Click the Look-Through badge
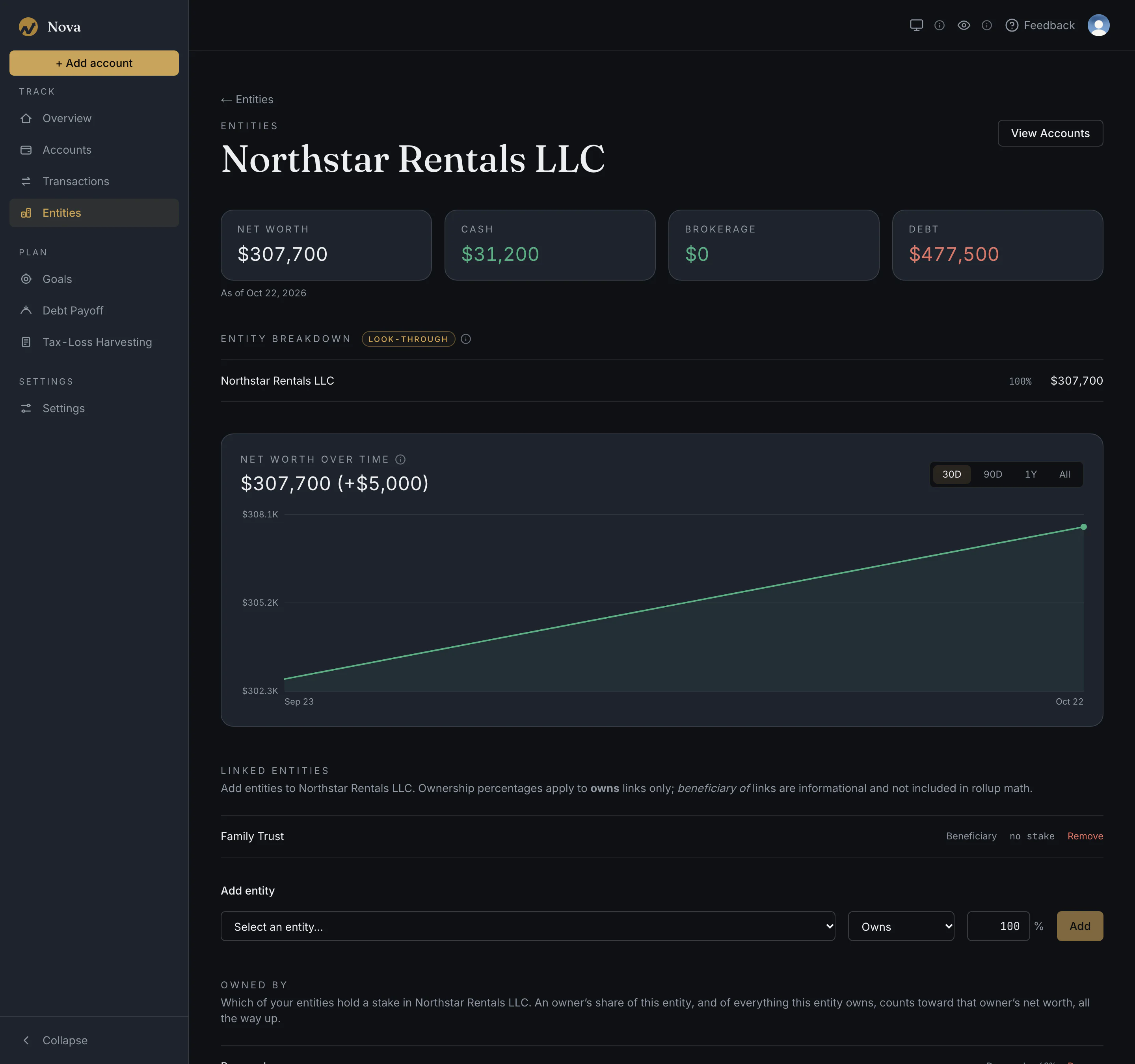The height and width of the screenshot is (1064, 1135). (408, 339)
